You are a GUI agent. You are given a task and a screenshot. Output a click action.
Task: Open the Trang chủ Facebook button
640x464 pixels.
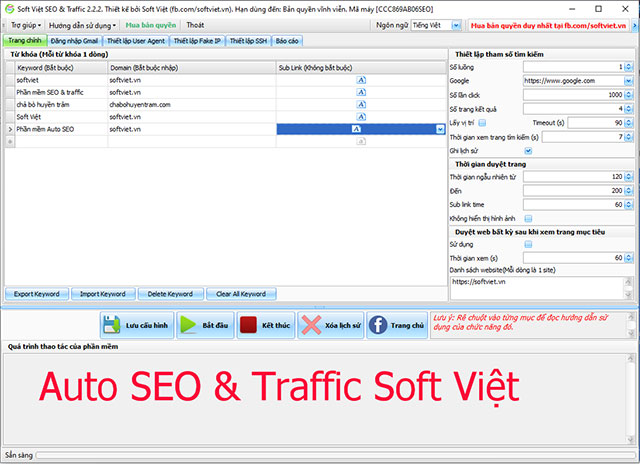tap(397, 325)
